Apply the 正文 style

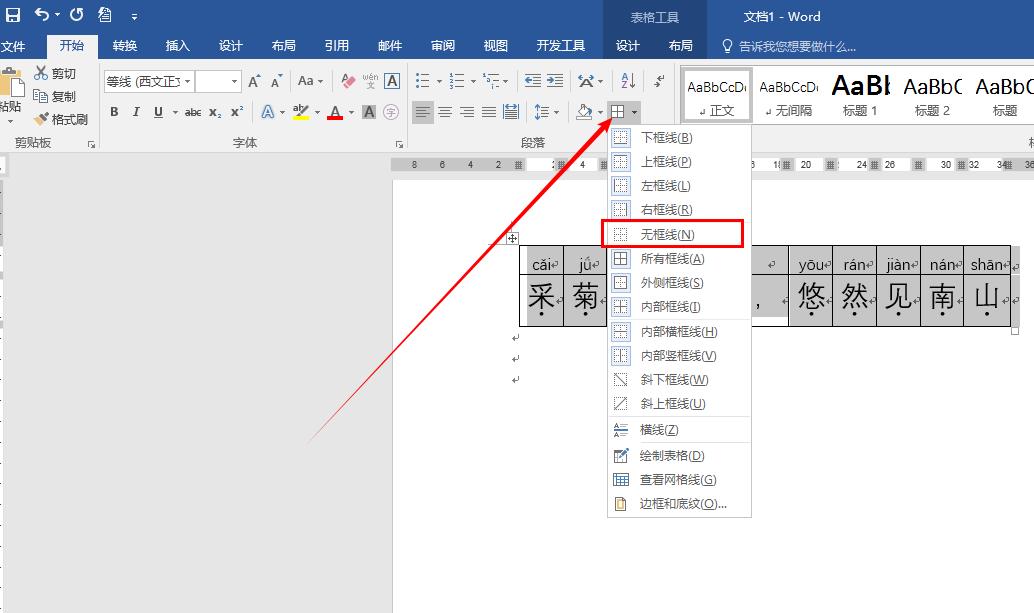716,95
